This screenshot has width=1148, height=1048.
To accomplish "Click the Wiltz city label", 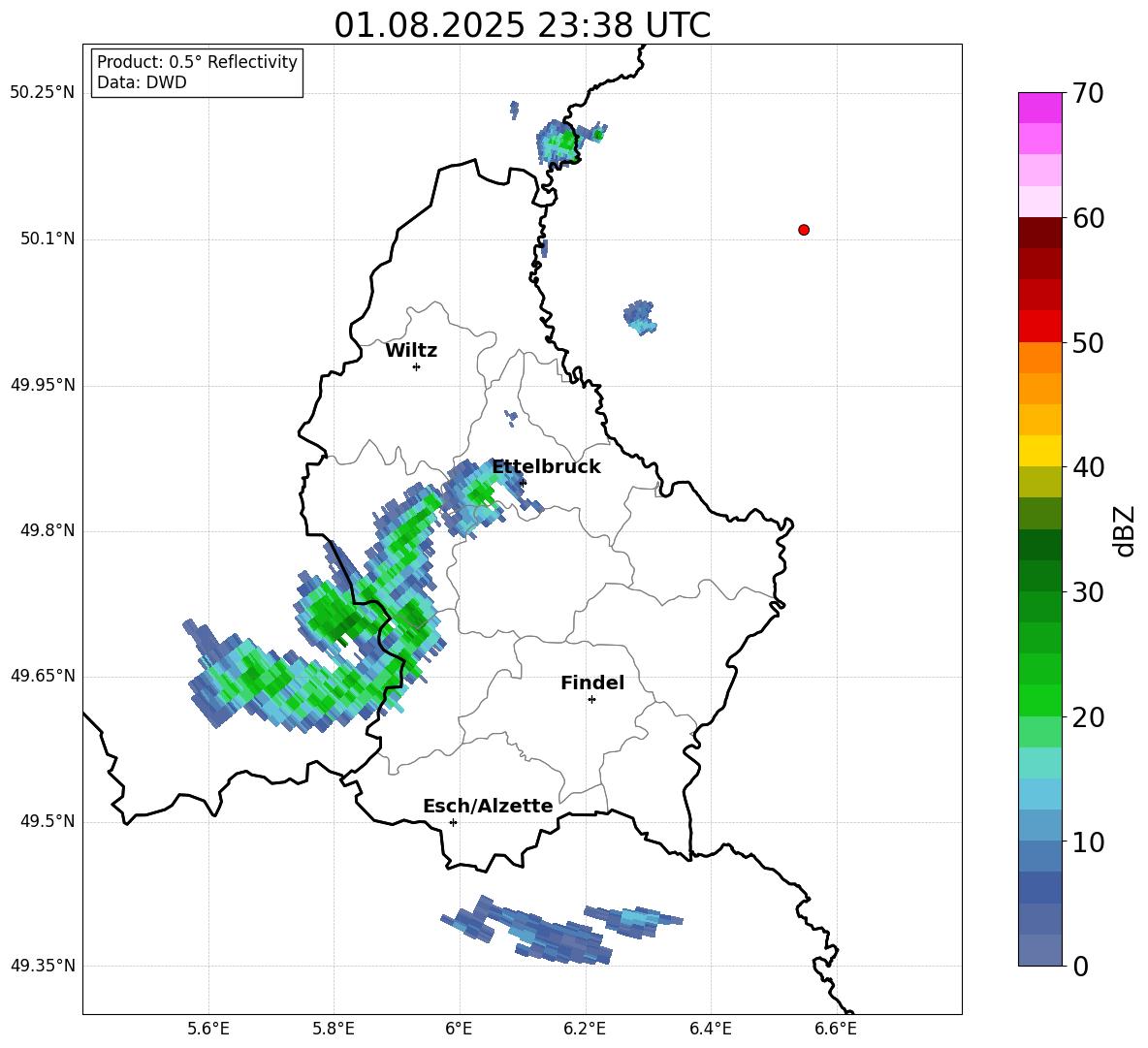I will (411, 351).
